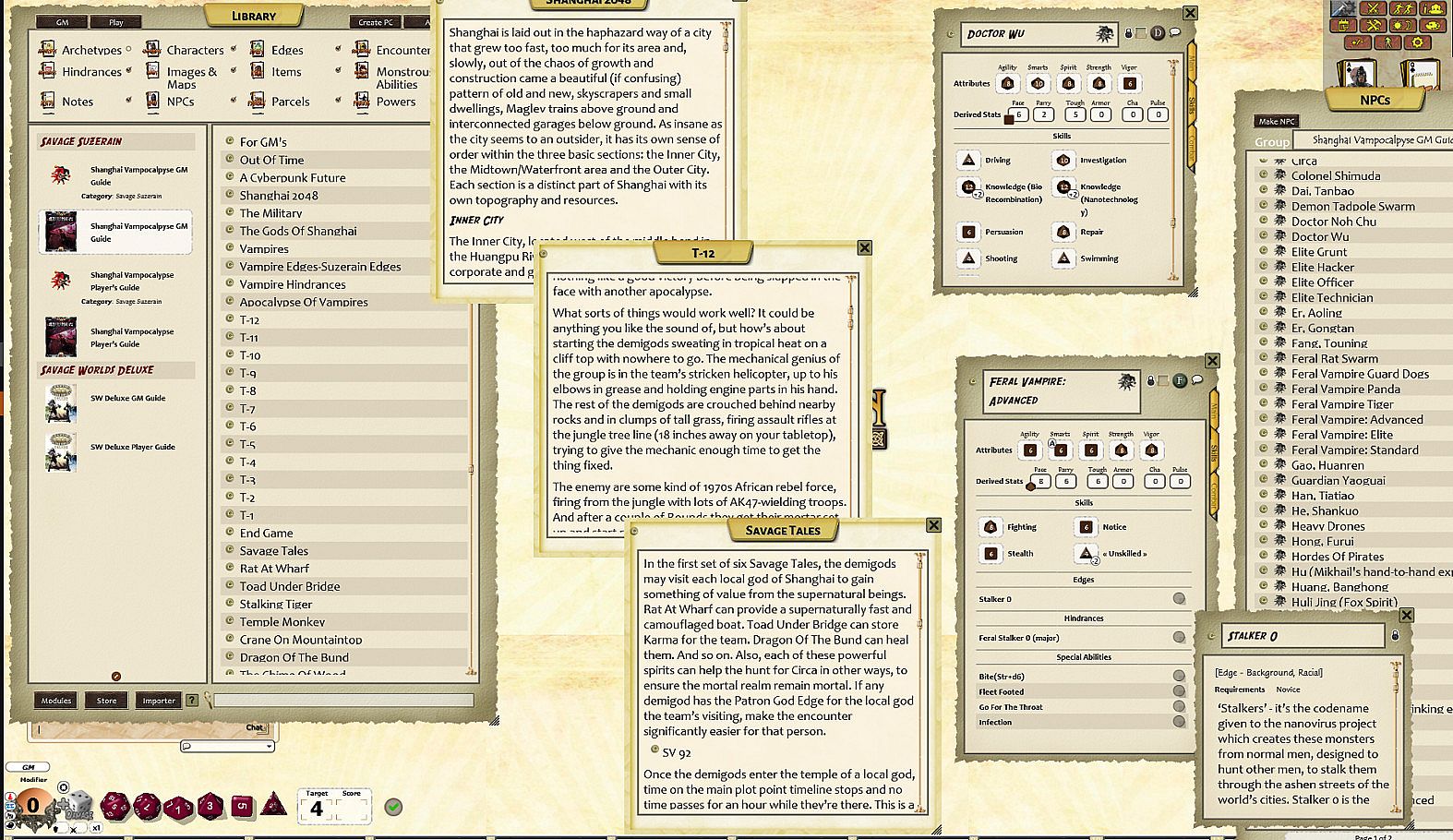Click the Library search input field
1453x840 pixels.
[343, 701]
